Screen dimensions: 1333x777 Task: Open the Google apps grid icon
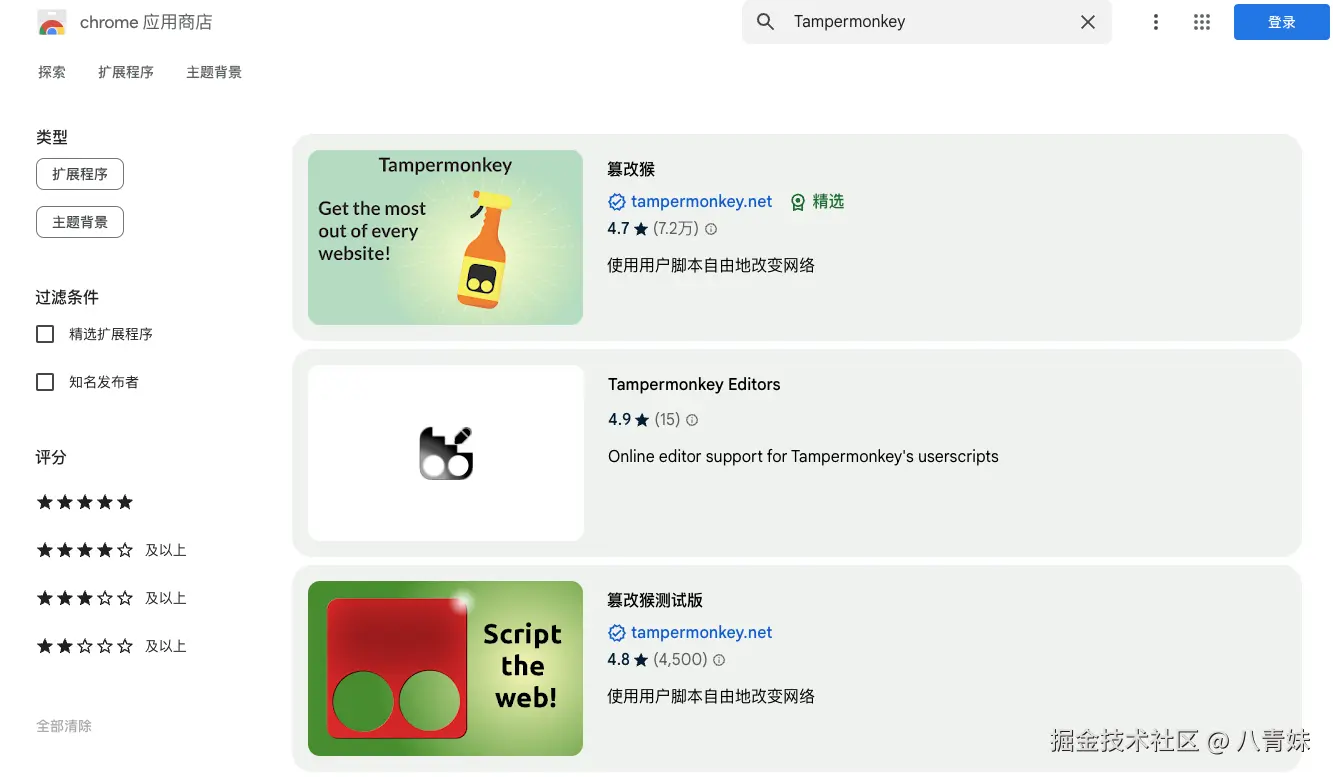point(1202,22)
